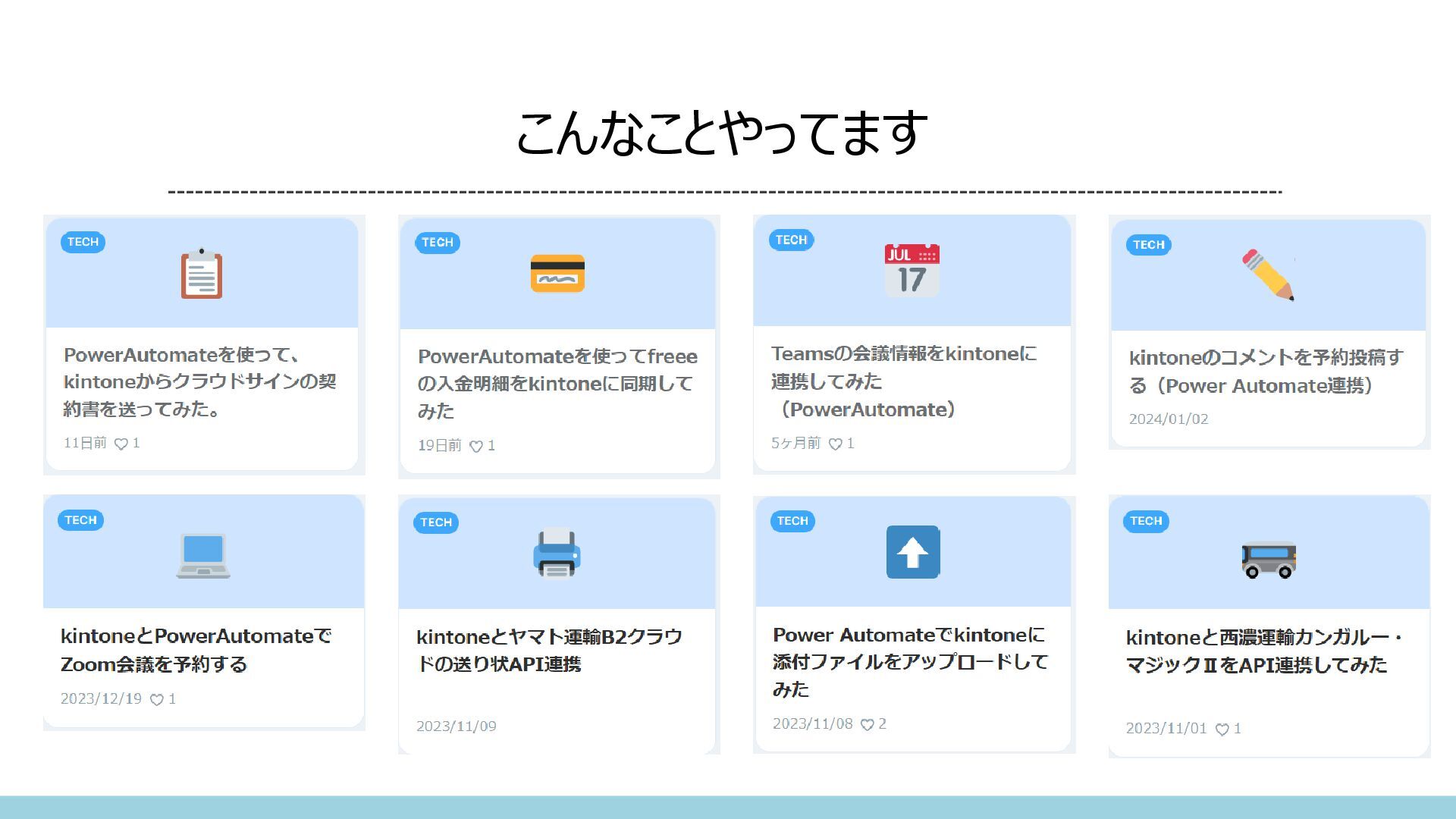This screenshot has width=1456, height=819.
Task: Click TECH badge on file upload card
Action: point(792,521)
